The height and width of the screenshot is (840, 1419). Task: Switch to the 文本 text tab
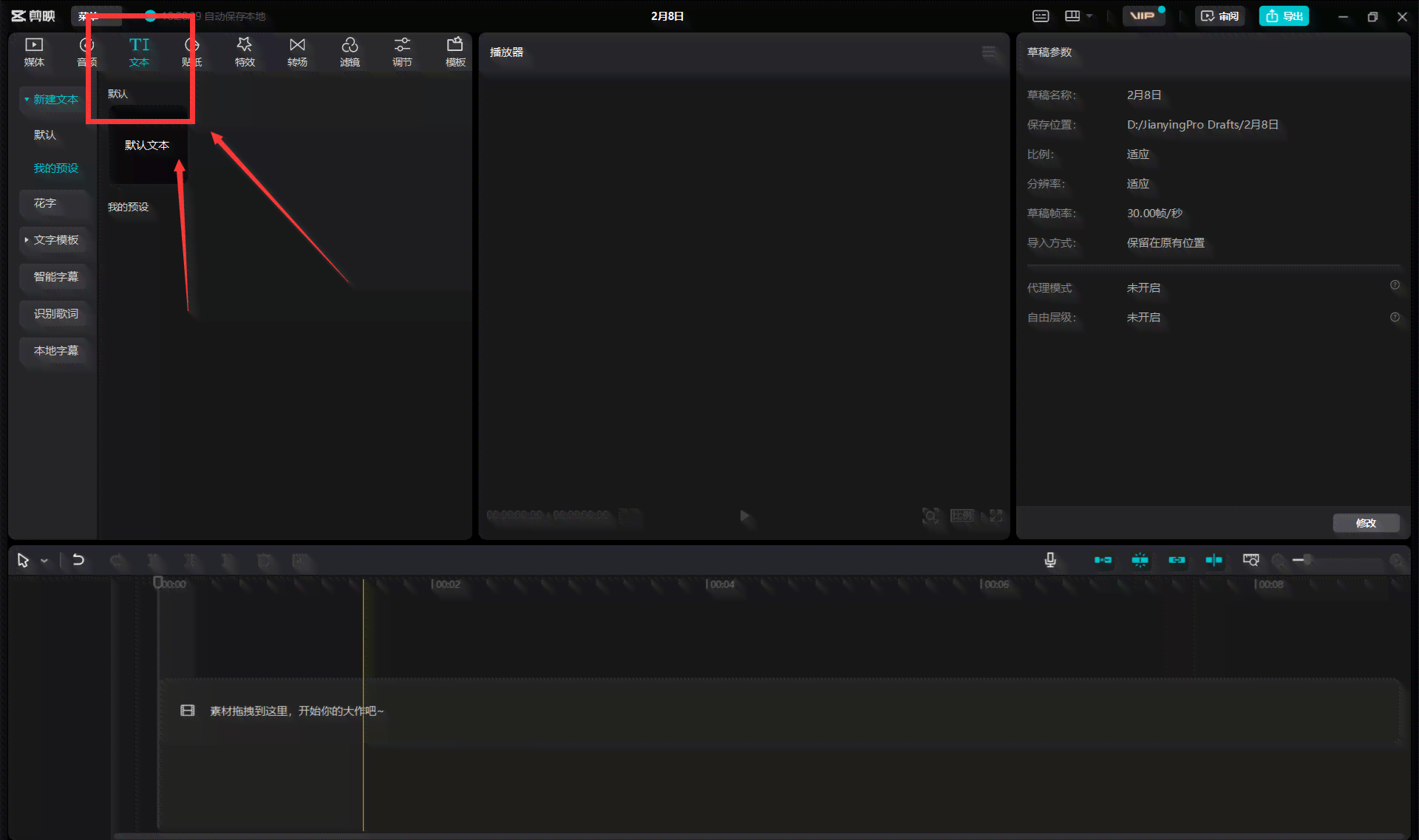click(139, 52)
